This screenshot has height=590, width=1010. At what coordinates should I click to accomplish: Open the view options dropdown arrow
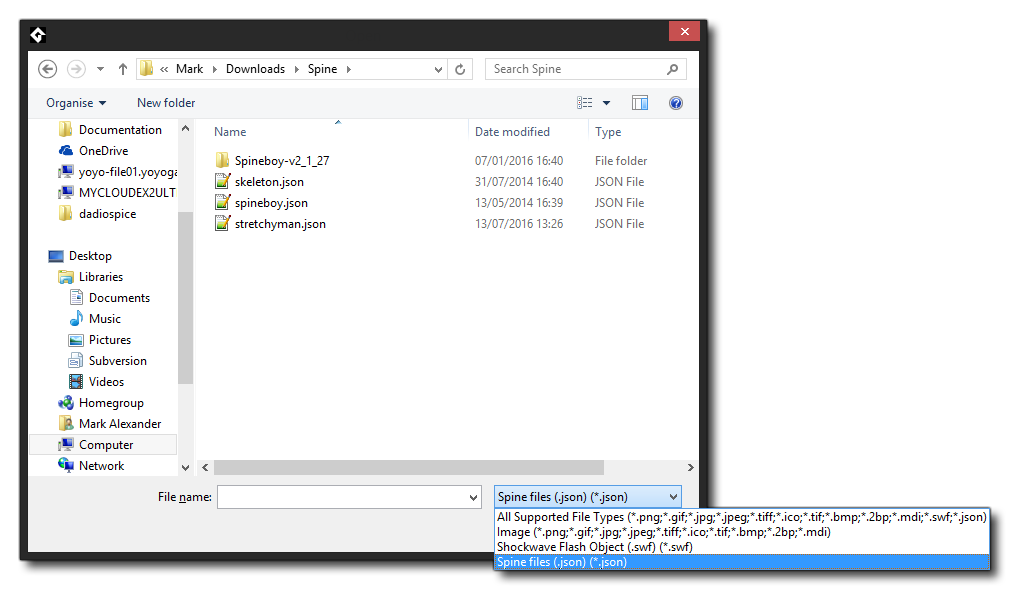click(x=607, y=103)
